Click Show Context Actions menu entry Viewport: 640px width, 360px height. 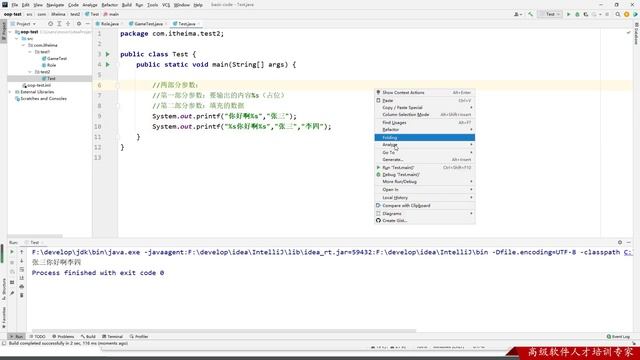pos(424,93)
